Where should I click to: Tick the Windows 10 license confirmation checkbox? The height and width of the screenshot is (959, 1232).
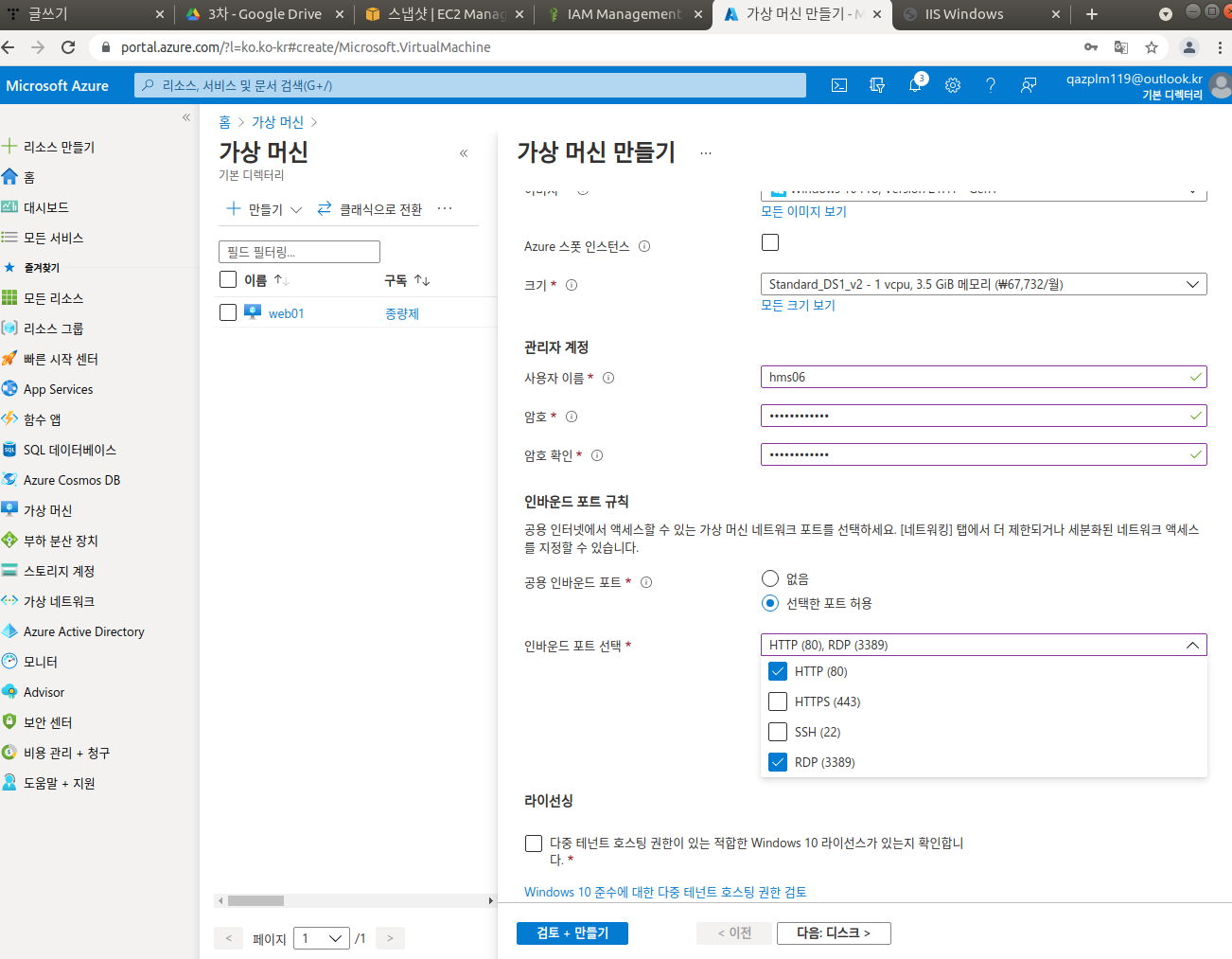pos(534,843)
